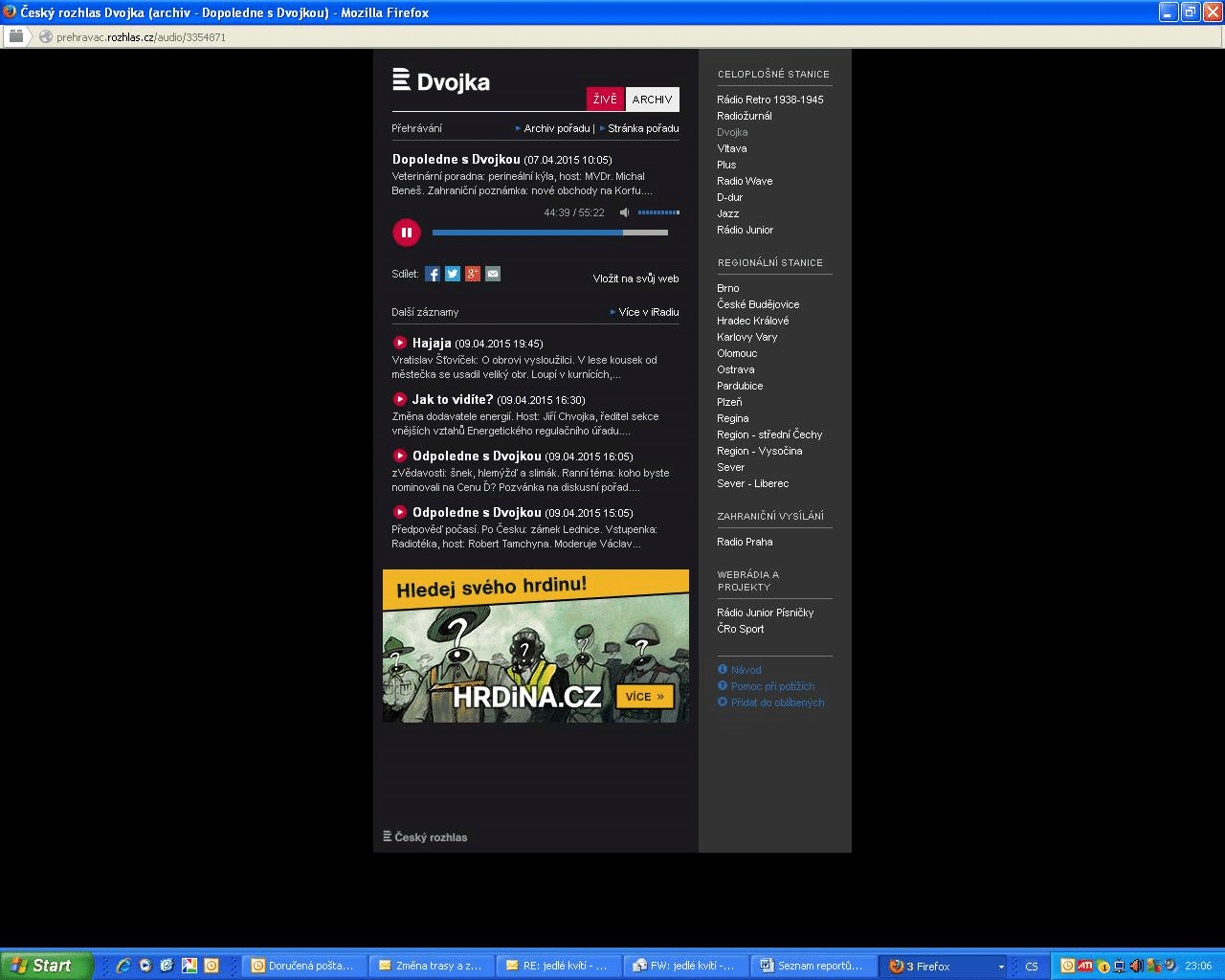Click Přidat do oblíbených link

[x=777, y=702]
